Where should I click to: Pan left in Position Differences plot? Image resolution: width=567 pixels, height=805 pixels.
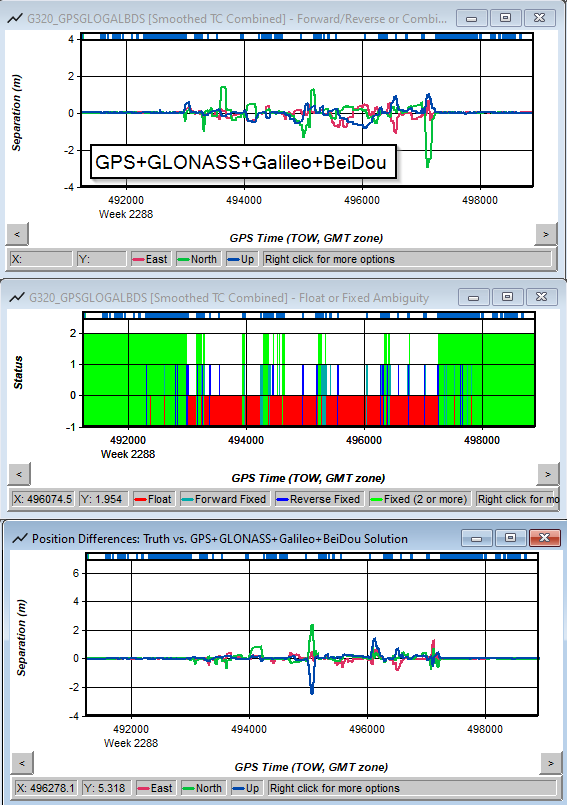22,763
